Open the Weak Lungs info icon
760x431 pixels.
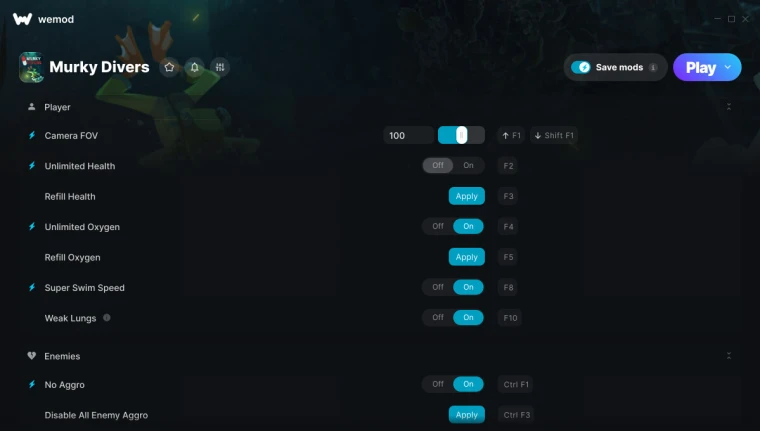(107, 318)
